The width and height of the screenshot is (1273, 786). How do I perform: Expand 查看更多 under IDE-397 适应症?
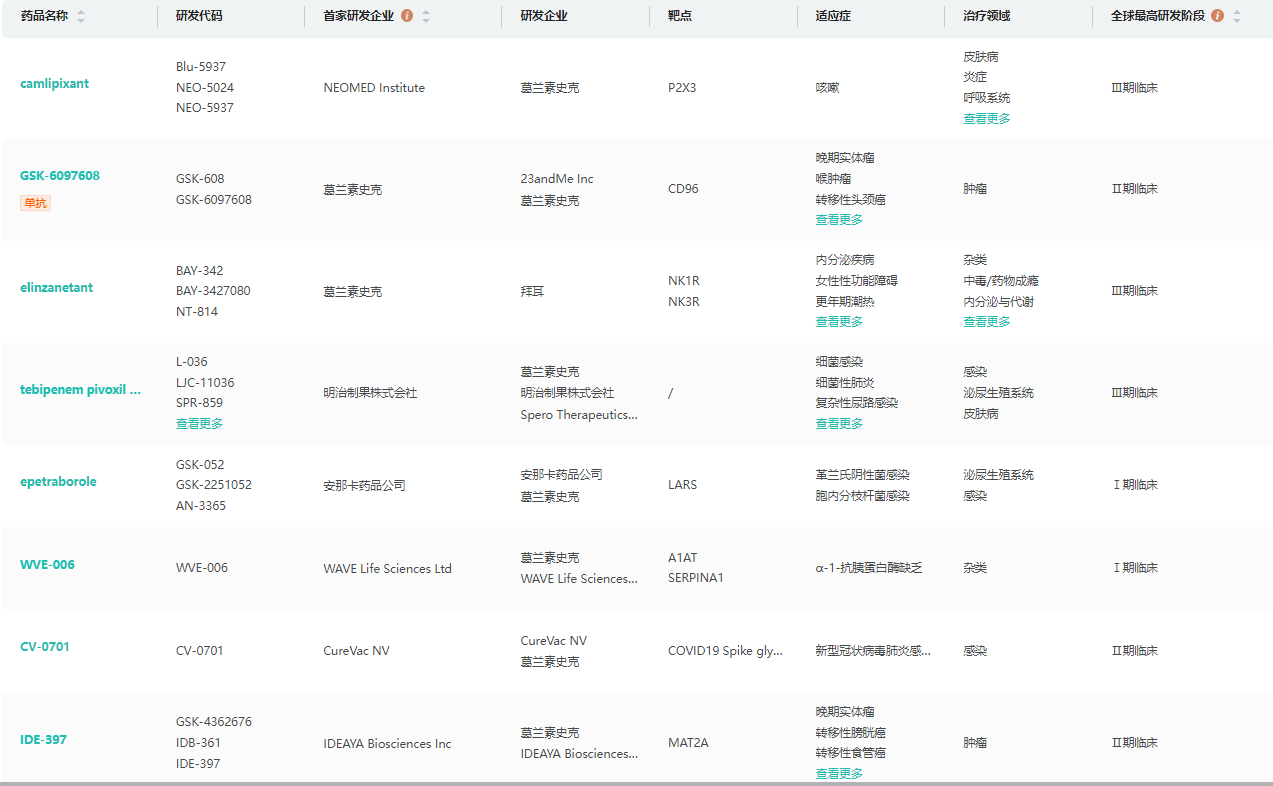click(838, 773)
